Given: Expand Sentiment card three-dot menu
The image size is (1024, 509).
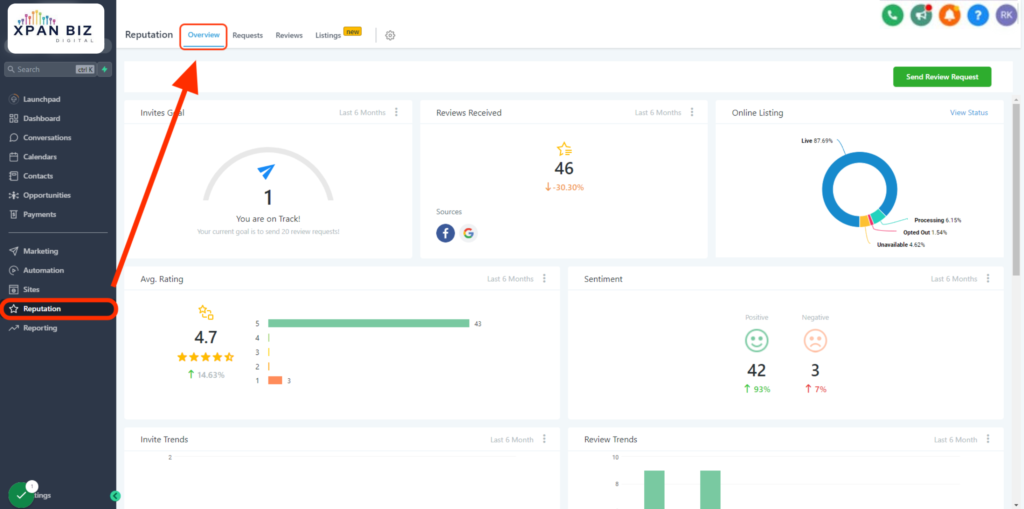Looking at the screenshot, I should [988, 279].
